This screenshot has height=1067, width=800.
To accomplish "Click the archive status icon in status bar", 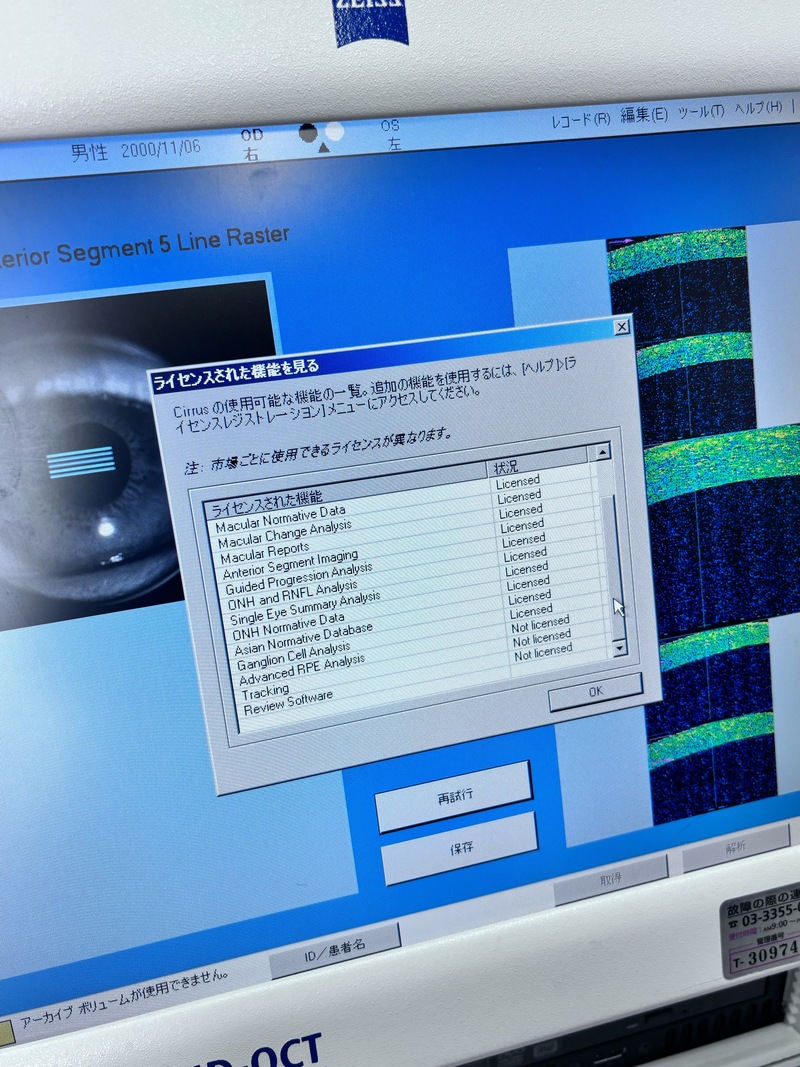I will [6, 1031].
